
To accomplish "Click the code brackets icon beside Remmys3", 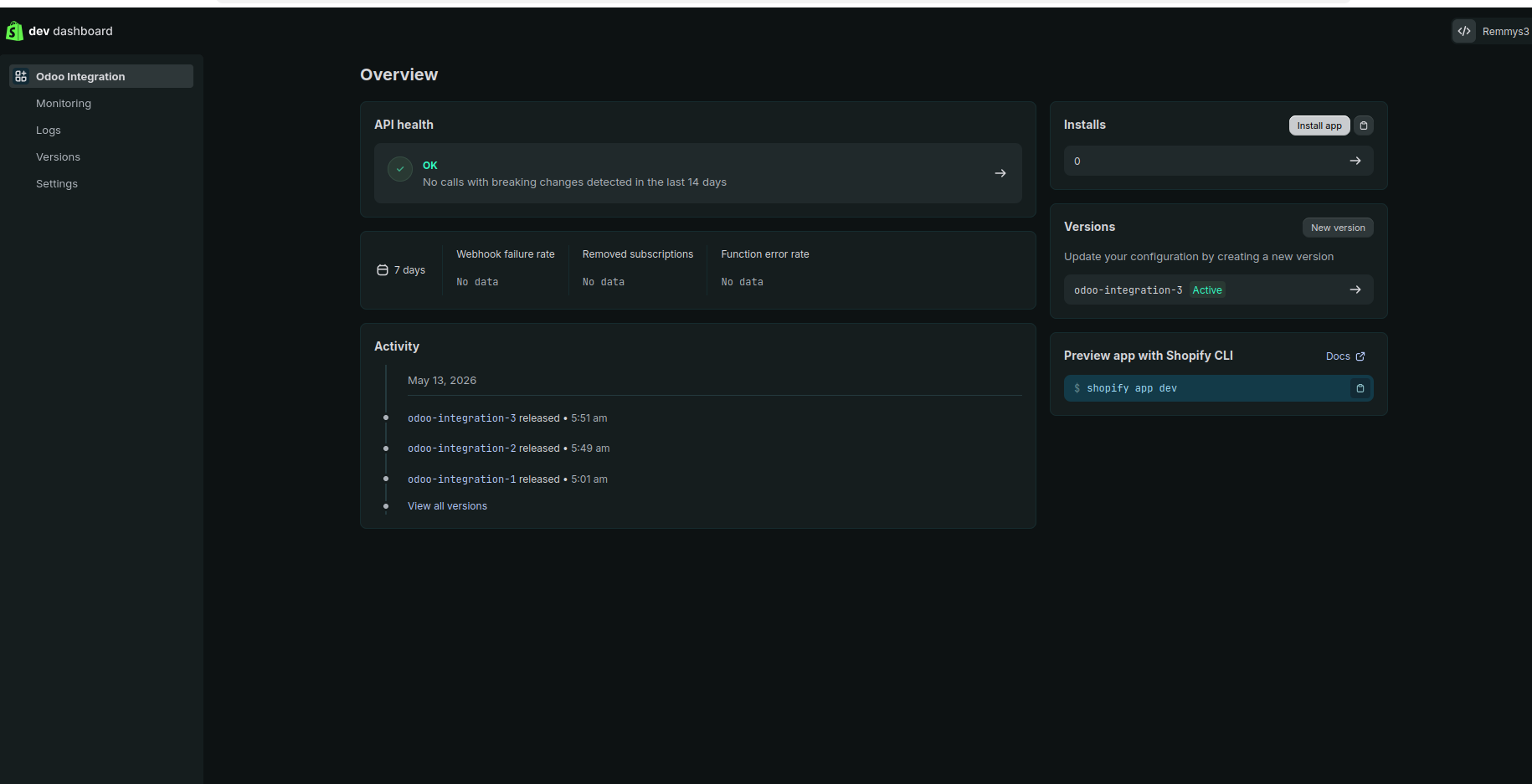I will coord(1463,31).
